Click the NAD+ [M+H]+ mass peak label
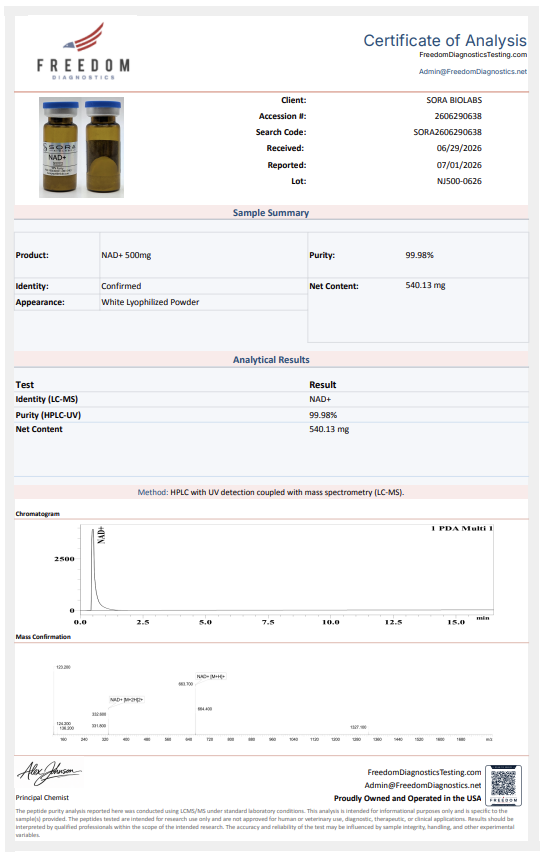This screenshot has width=545, height=856. point(211,676)
